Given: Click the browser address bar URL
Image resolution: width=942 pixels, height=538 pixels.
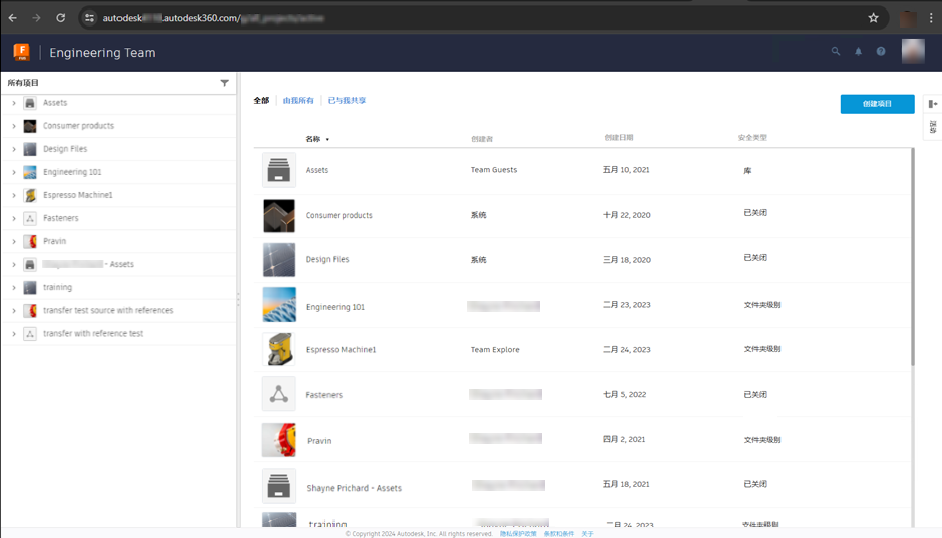Looking at the screenshot, I should click(x=213, y=18).
